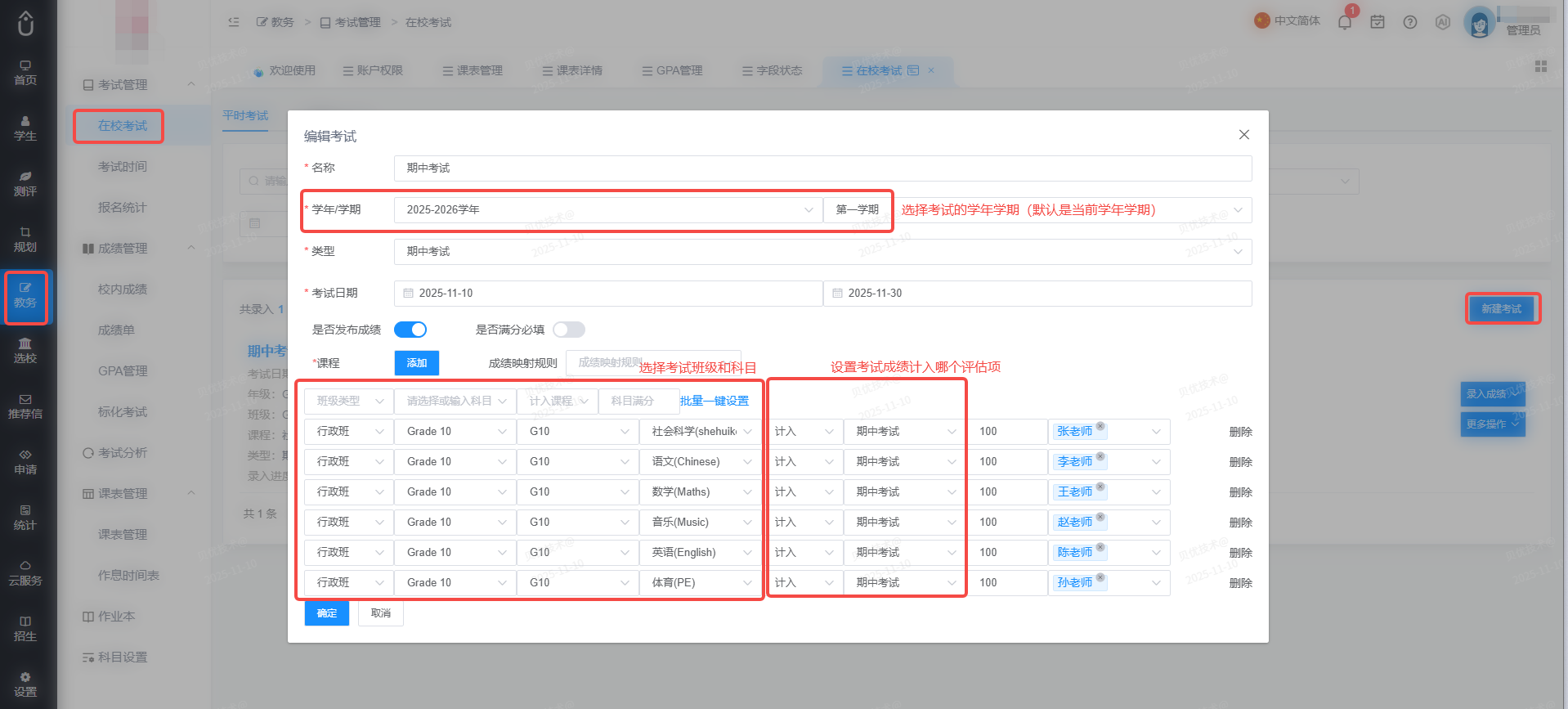Click the 批量一键设置 link
The height and width of the screenshot is (709, 1568).
714,401
